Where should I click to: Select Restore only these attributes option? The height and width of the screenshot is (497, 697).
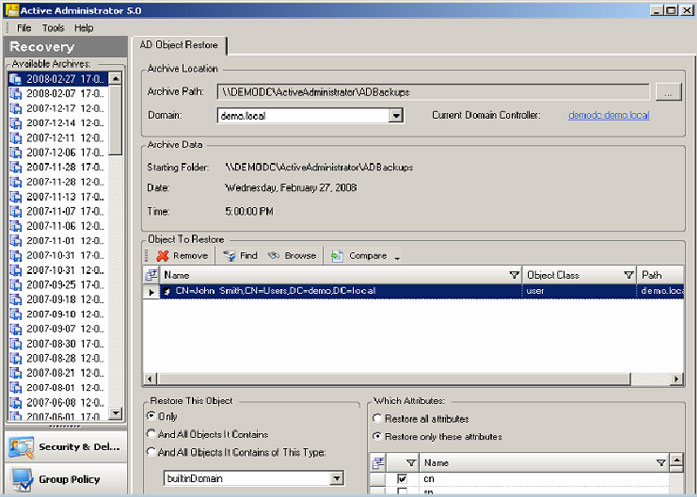(x=377, y=436)
